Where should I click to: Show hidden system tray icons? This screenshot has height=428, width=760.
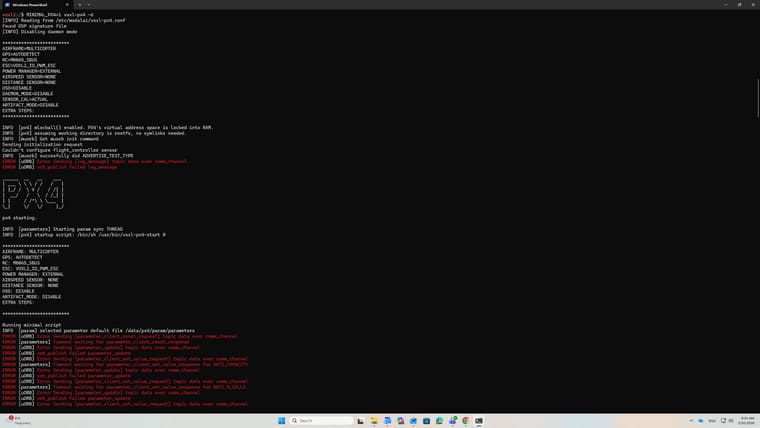click(x=690, y=420)
